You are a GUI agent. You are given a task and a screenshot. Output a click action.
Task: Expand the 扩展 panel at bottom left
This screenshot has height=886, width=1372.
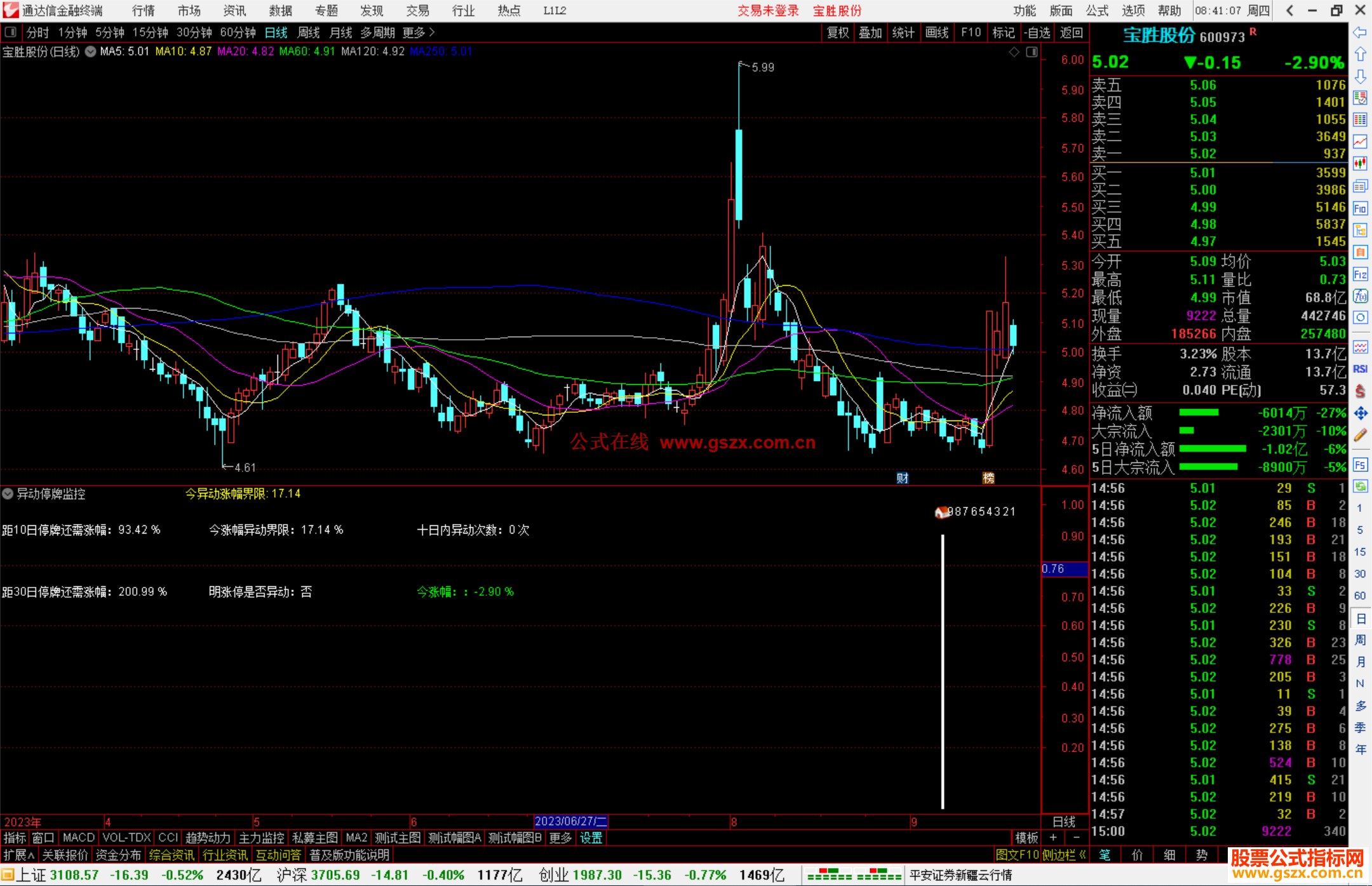coord(19,855)
